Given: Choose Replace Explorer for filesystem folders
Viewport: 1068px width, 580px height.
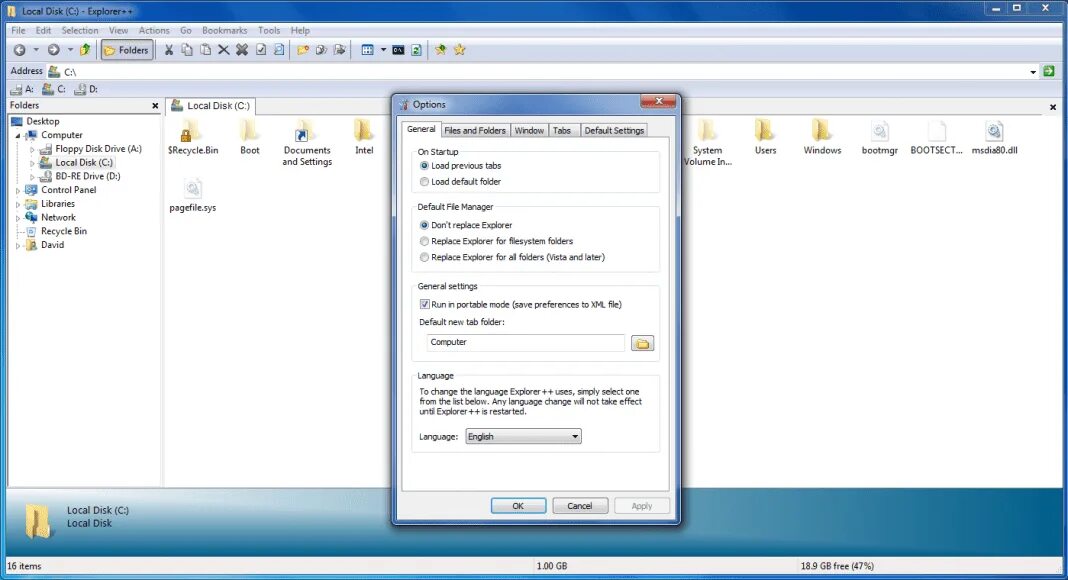Looking at the screenshot, I should pyautogui.click(x=424, y=241).
